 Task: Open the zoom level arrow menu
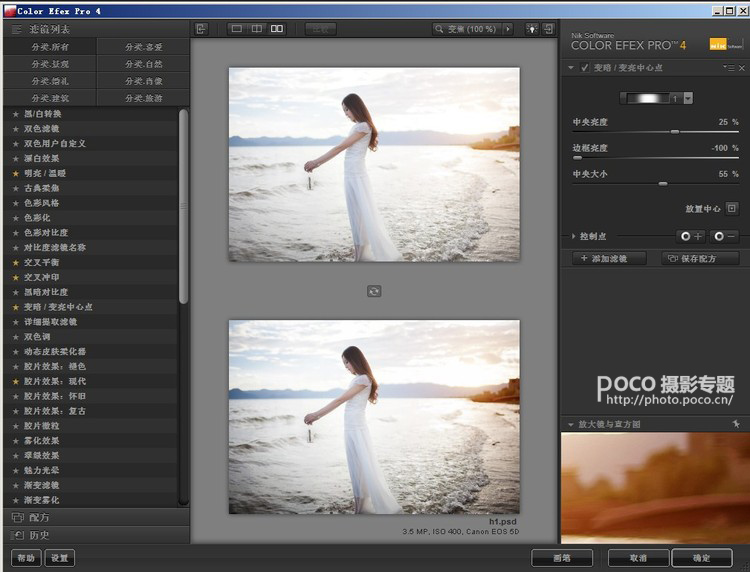(x=508, y=29)
